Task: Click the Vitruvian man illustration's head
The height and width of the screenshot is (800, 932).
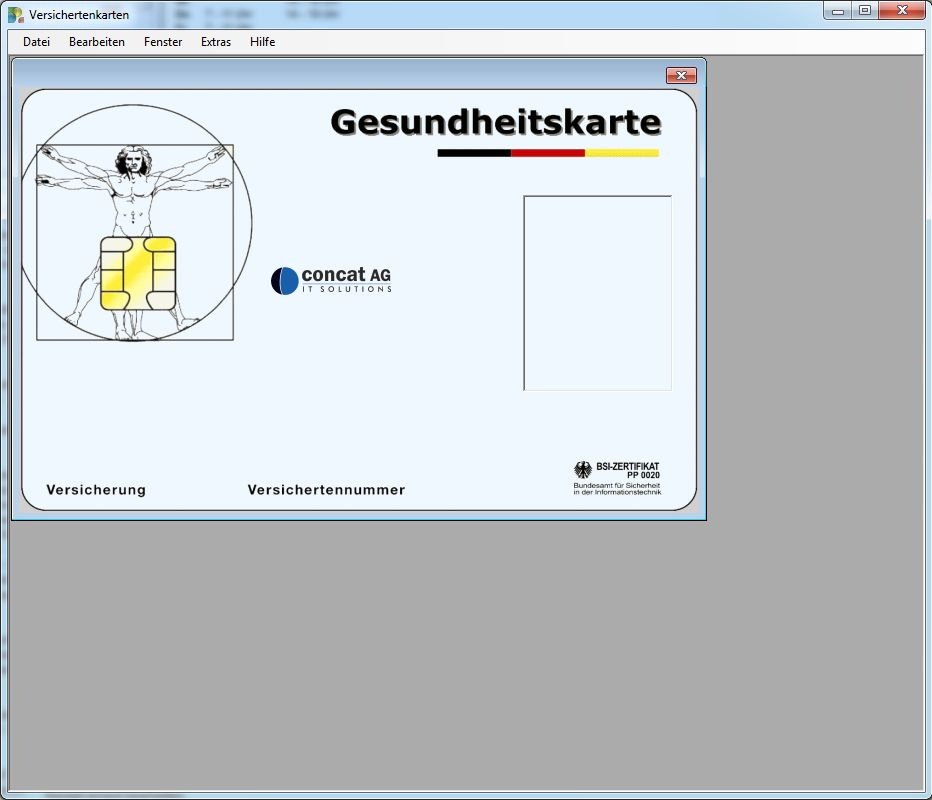Action: click(x=133, y=161)
